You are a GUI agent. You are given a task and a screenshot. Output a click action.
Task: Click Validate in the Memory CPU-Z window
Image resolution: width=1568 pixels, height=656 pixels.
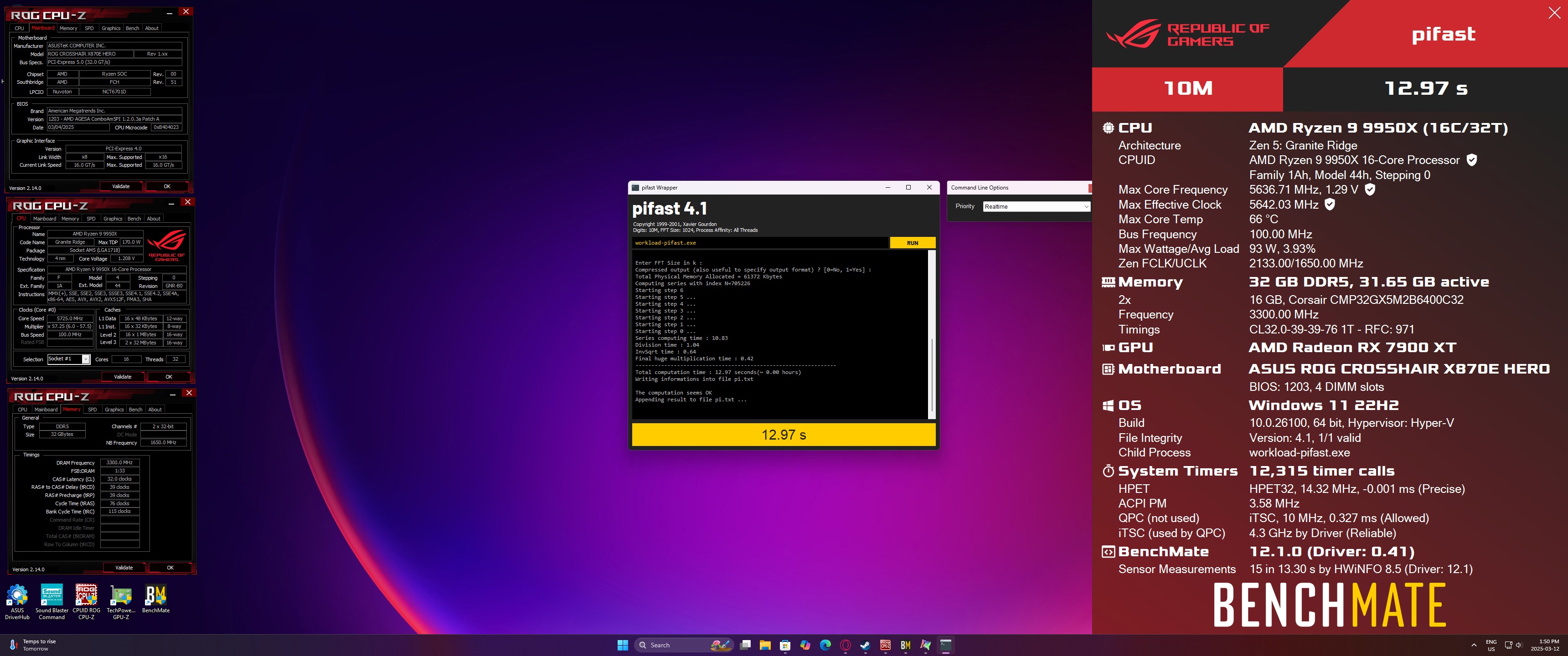(124, 568)
